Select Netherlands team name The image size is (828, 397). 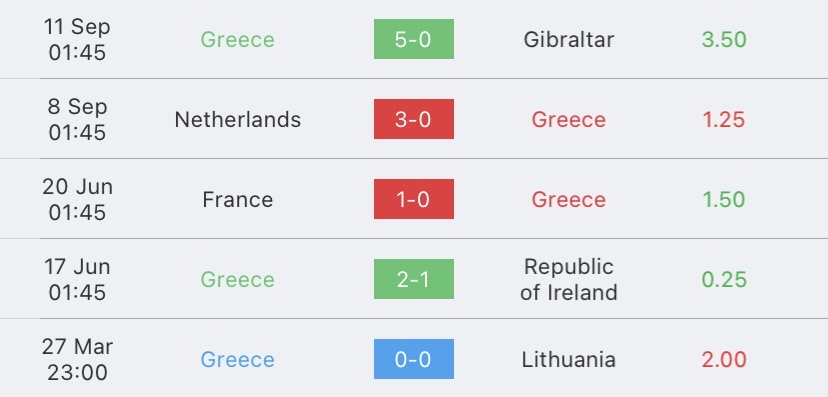click(x=238, y=119)
